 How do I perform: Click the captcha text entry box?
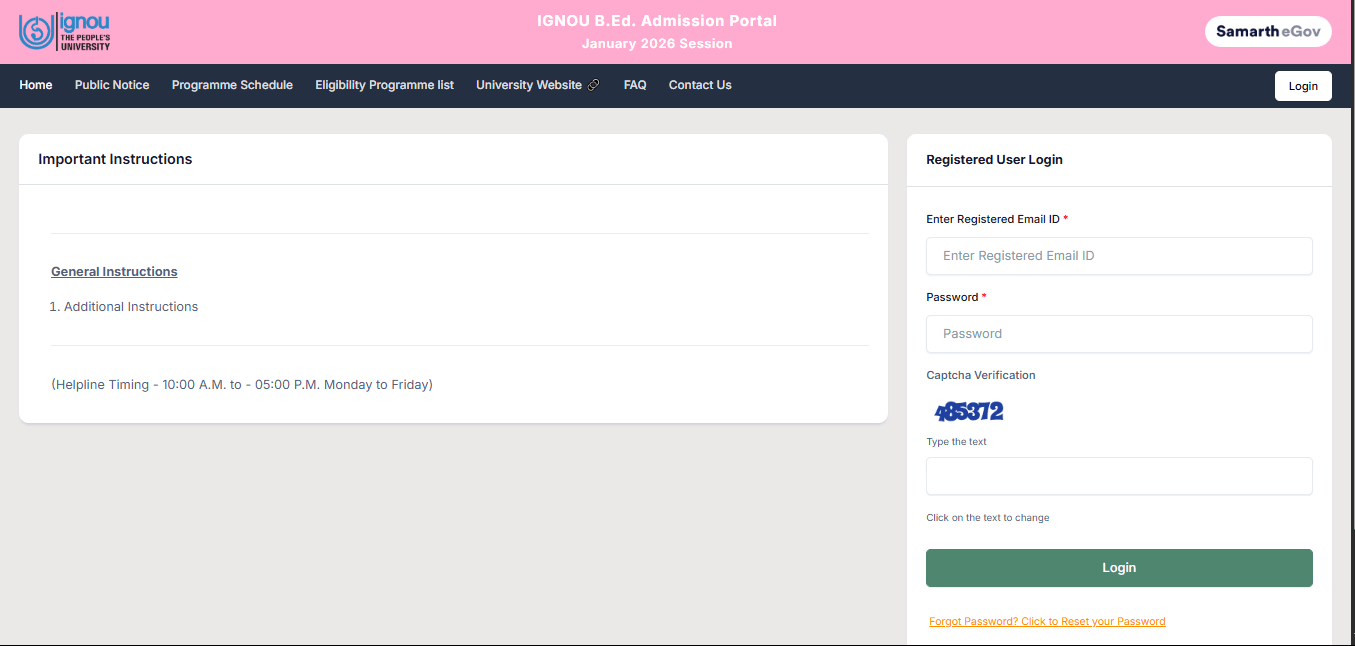click(x=1119, y=476)
